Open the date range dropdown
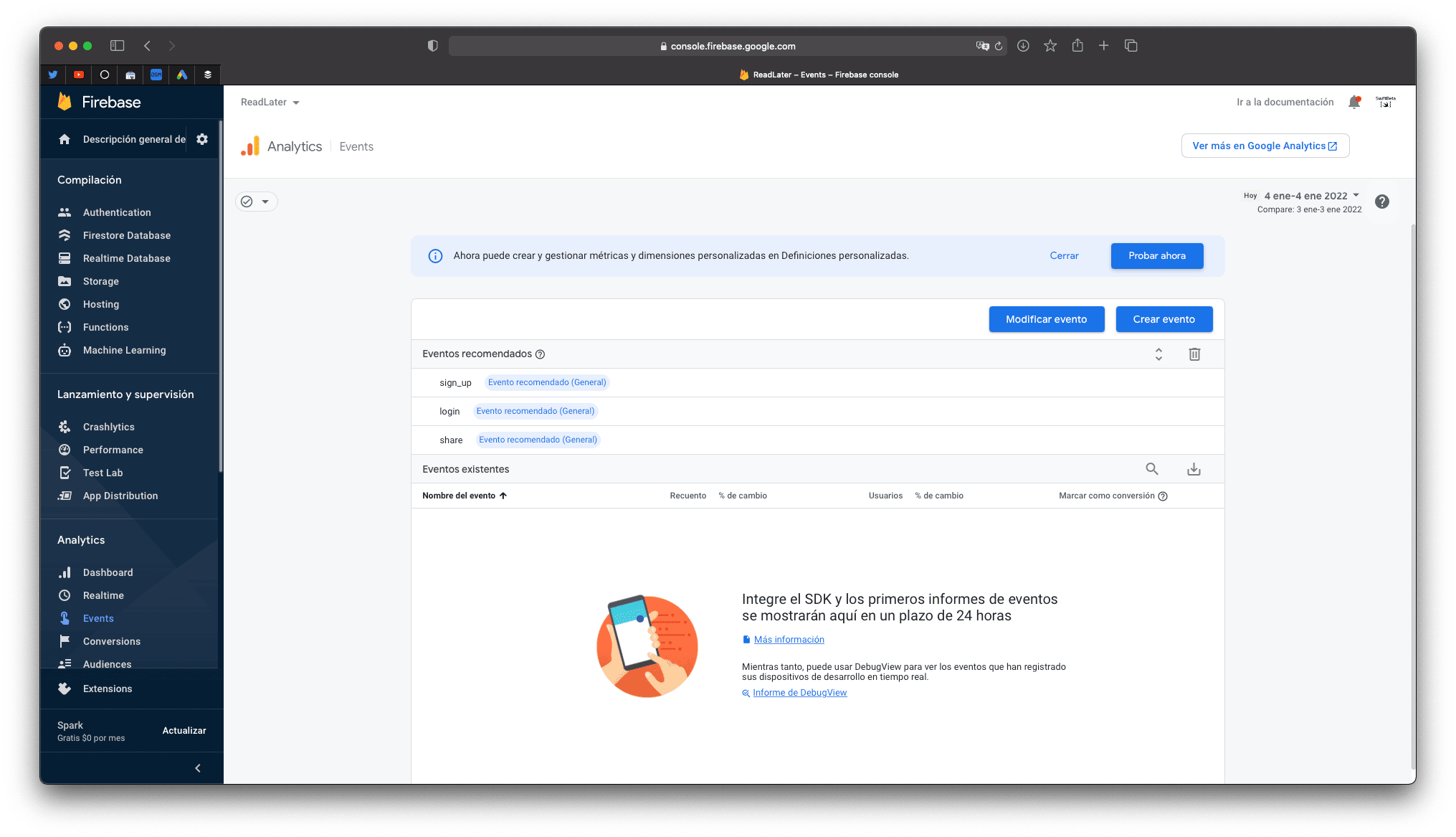Viewport: 1456px width, 837px height. click(1311, 196)
